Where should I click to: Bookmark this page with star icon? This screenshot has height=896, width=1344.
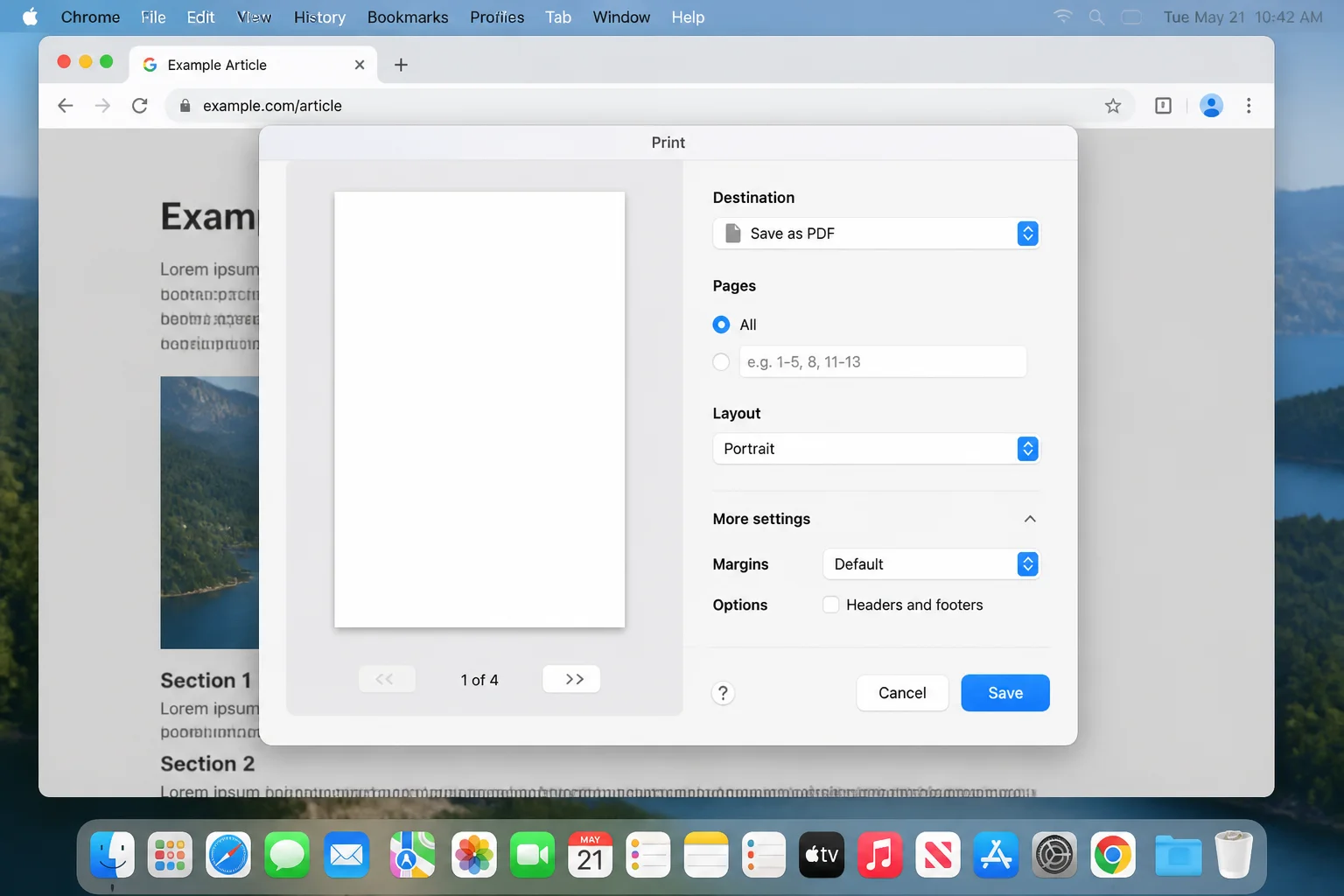tap(1113, 106)
